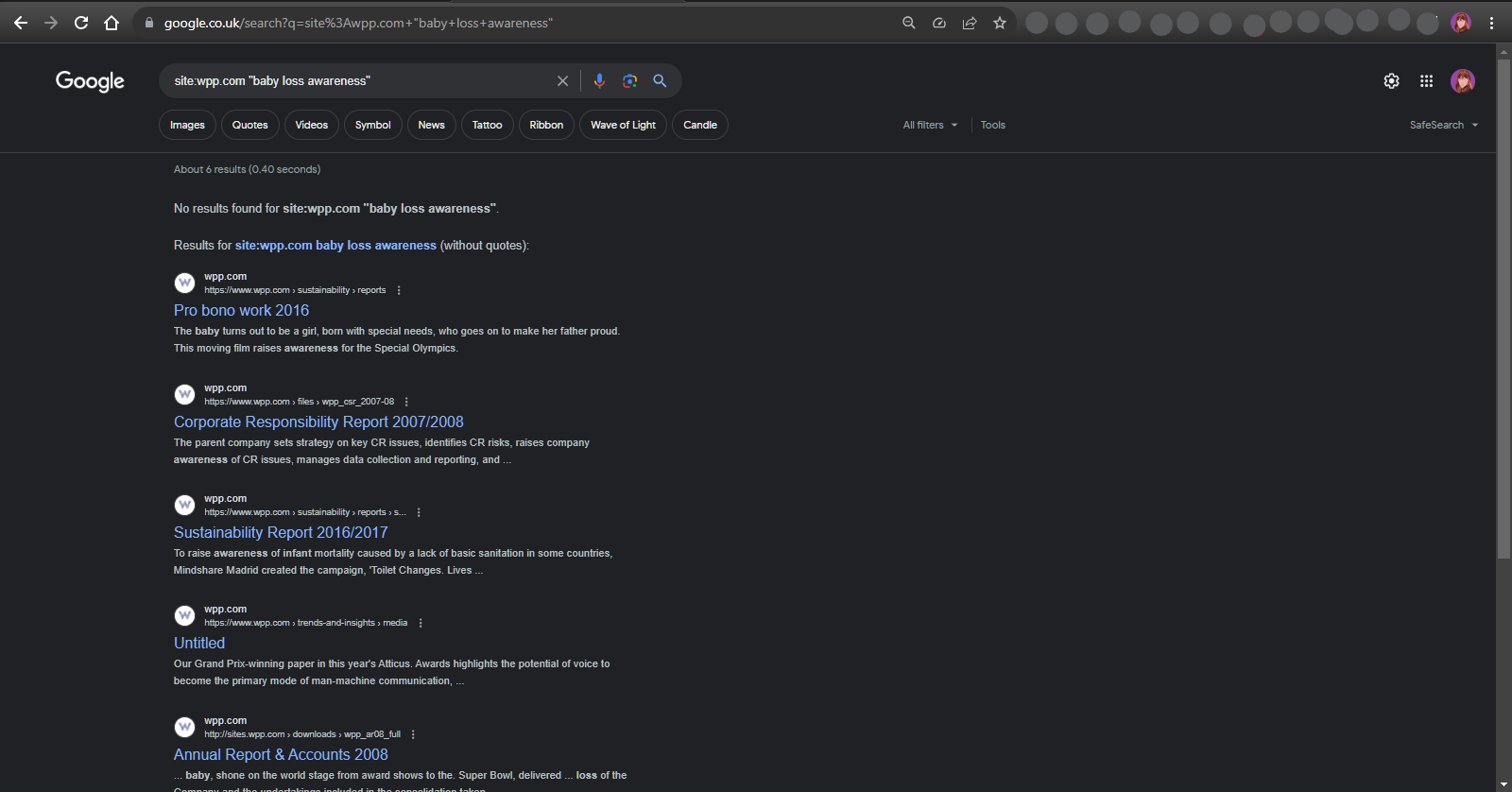Open the Google apps grid
The image size is (1512, 792).
[x=1427, y=81]
